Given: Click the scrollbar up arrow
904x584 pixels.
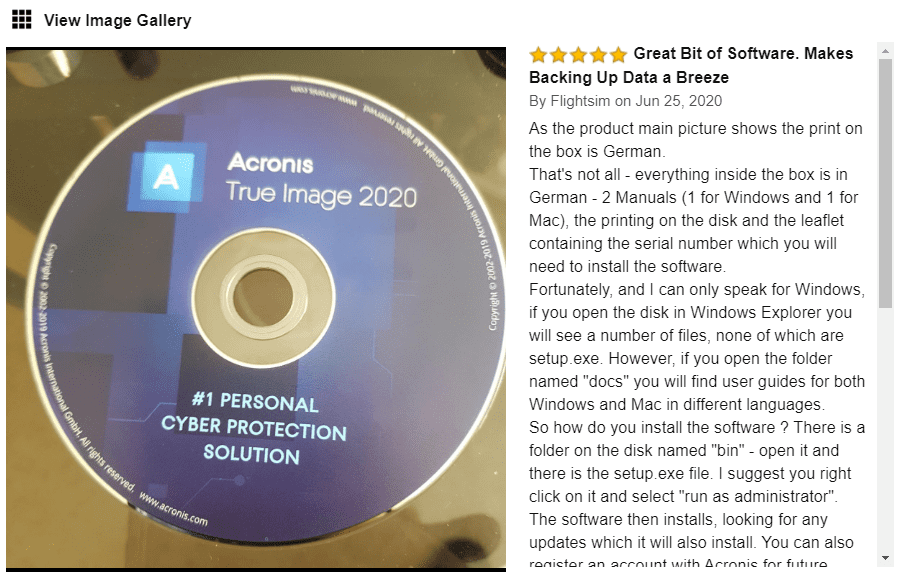Looking at the screenshot, I should click(x=885, y=51).
